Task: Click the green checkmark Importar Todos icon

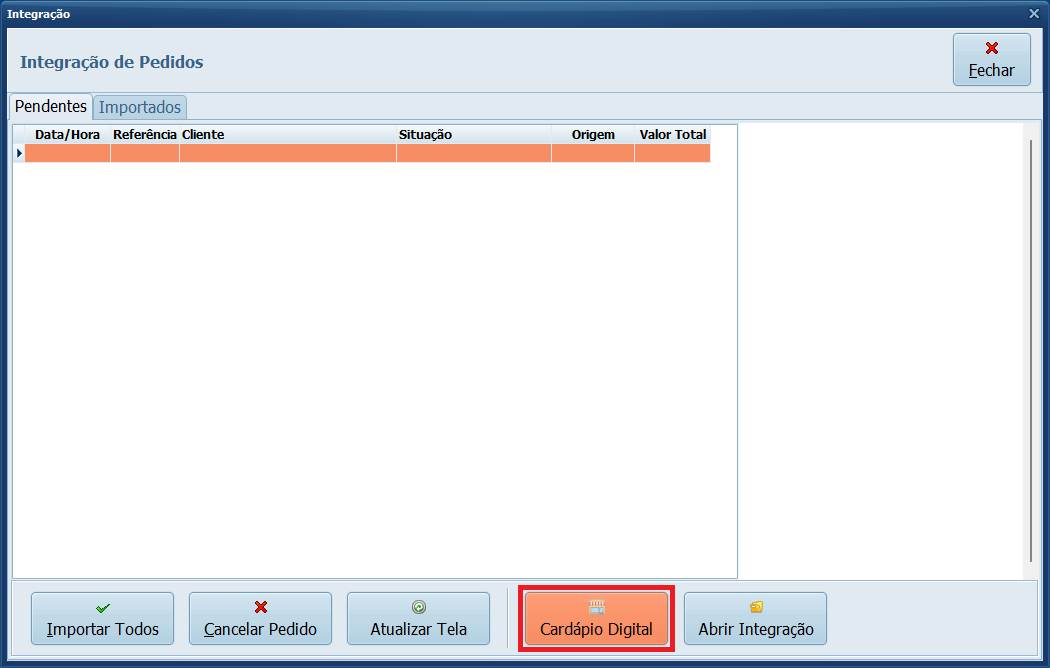Action: [102, 607]
